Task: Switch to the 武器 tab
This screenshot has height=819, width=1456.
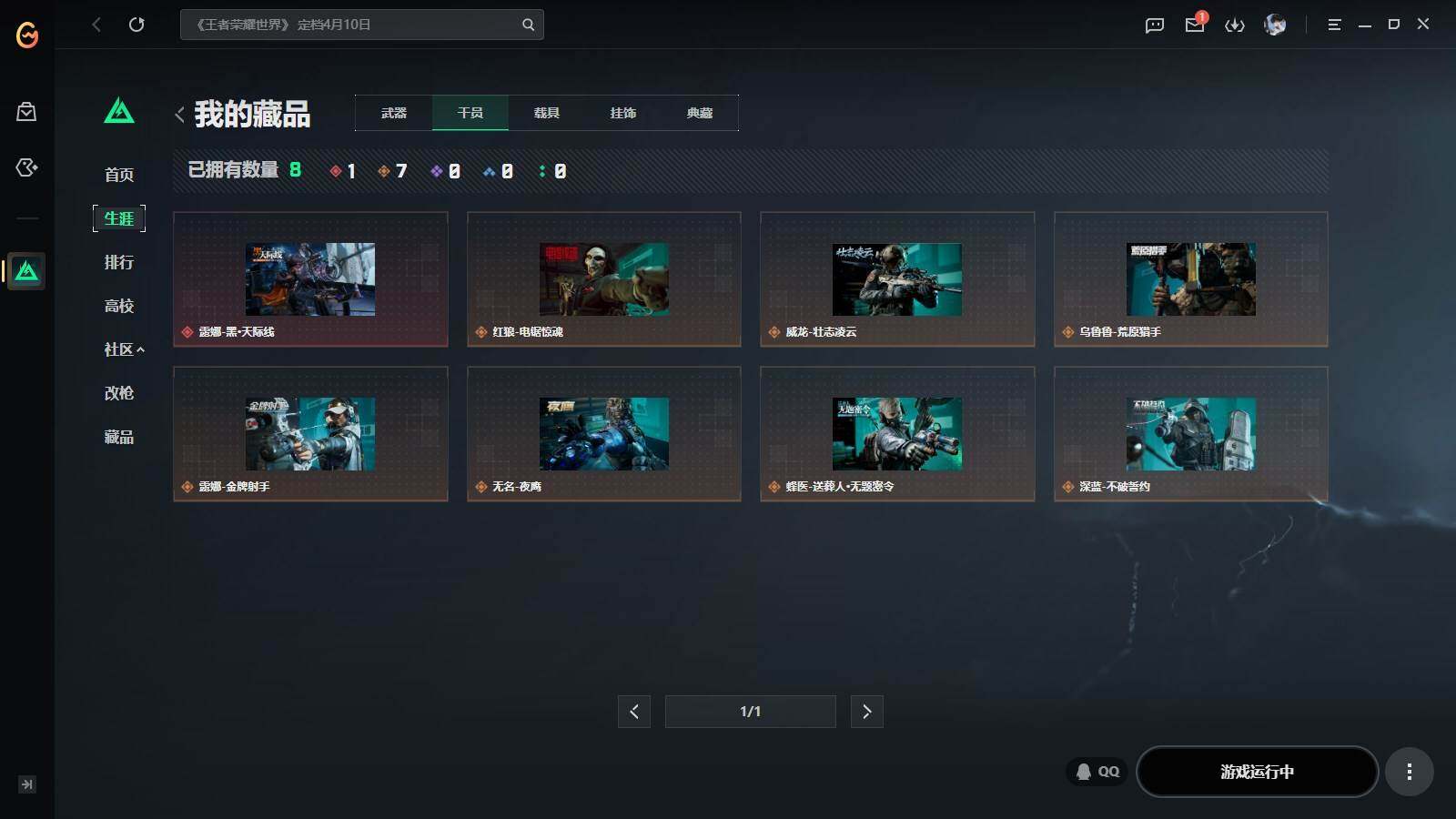Action: pyautogui.click(x=394, y=113)
